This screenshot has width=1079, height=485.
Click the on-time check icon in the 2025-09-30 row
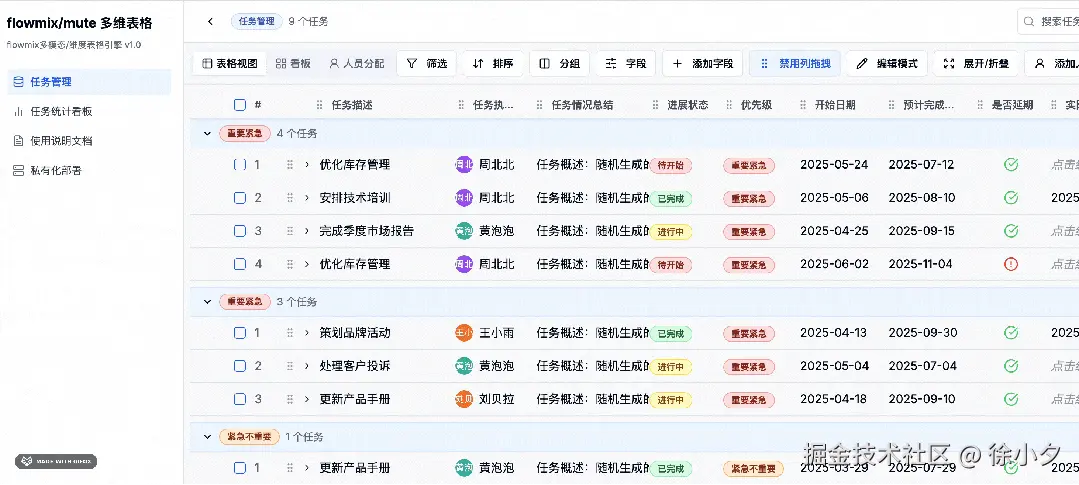pos(1011,333)
